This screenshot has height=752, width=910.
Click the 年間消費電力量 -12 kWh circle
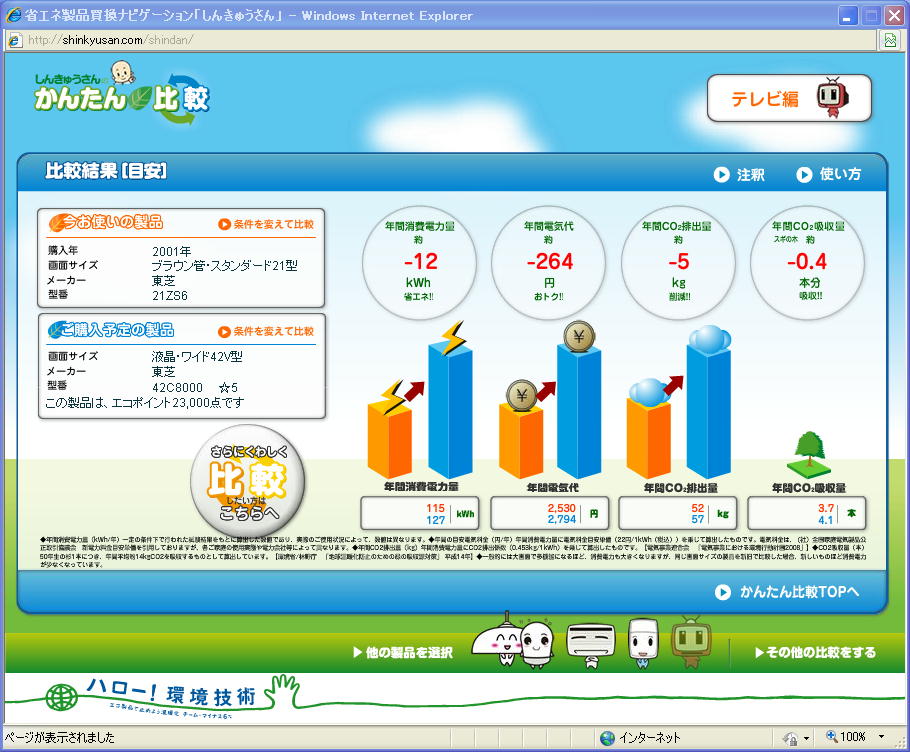419,262
